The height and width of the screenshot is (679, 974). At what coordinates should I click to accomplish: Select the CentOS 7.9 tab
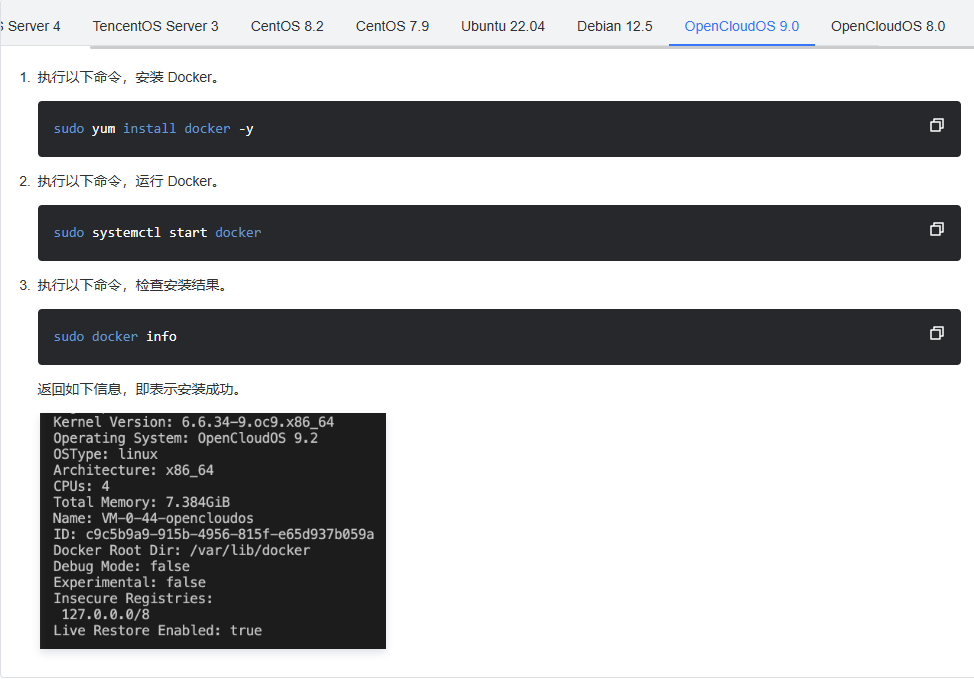(x=392, y=26)
